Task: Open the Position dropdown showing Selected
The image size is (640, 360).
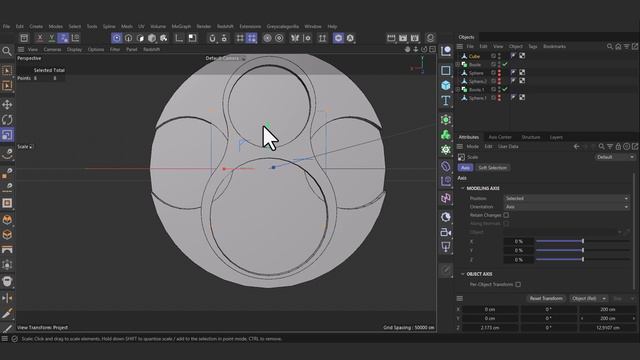Action: 567,198
